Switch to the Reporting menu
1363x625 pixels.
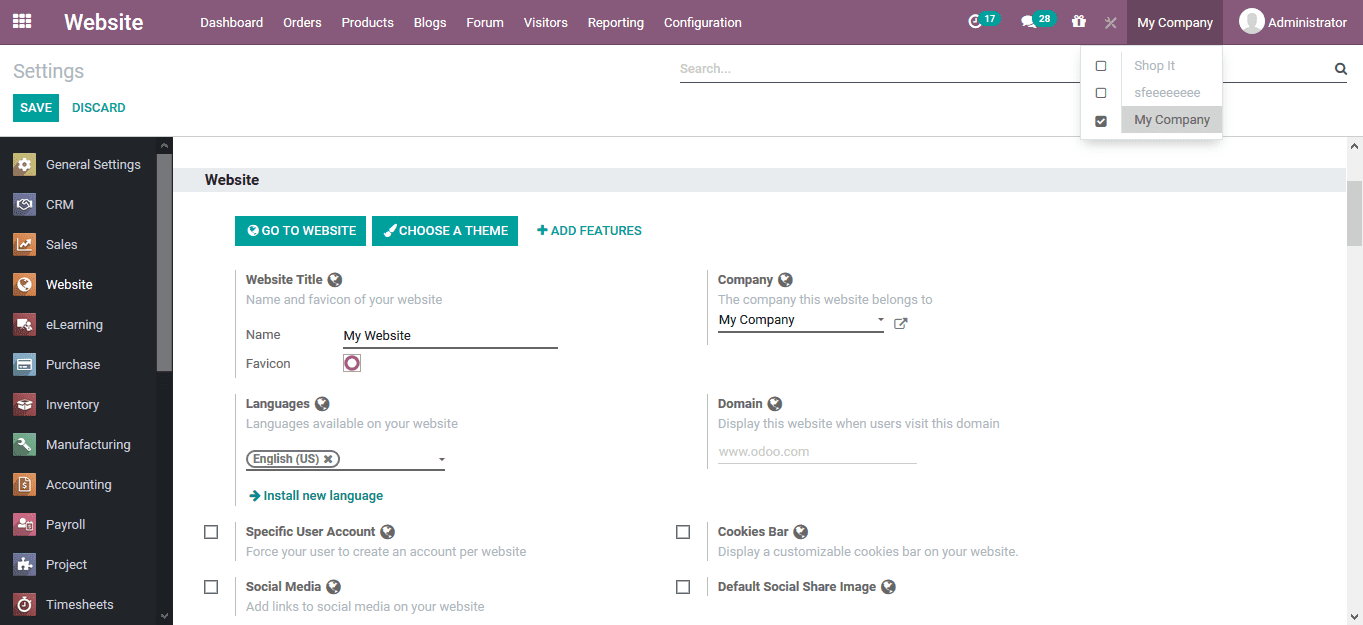click(615, 22)
